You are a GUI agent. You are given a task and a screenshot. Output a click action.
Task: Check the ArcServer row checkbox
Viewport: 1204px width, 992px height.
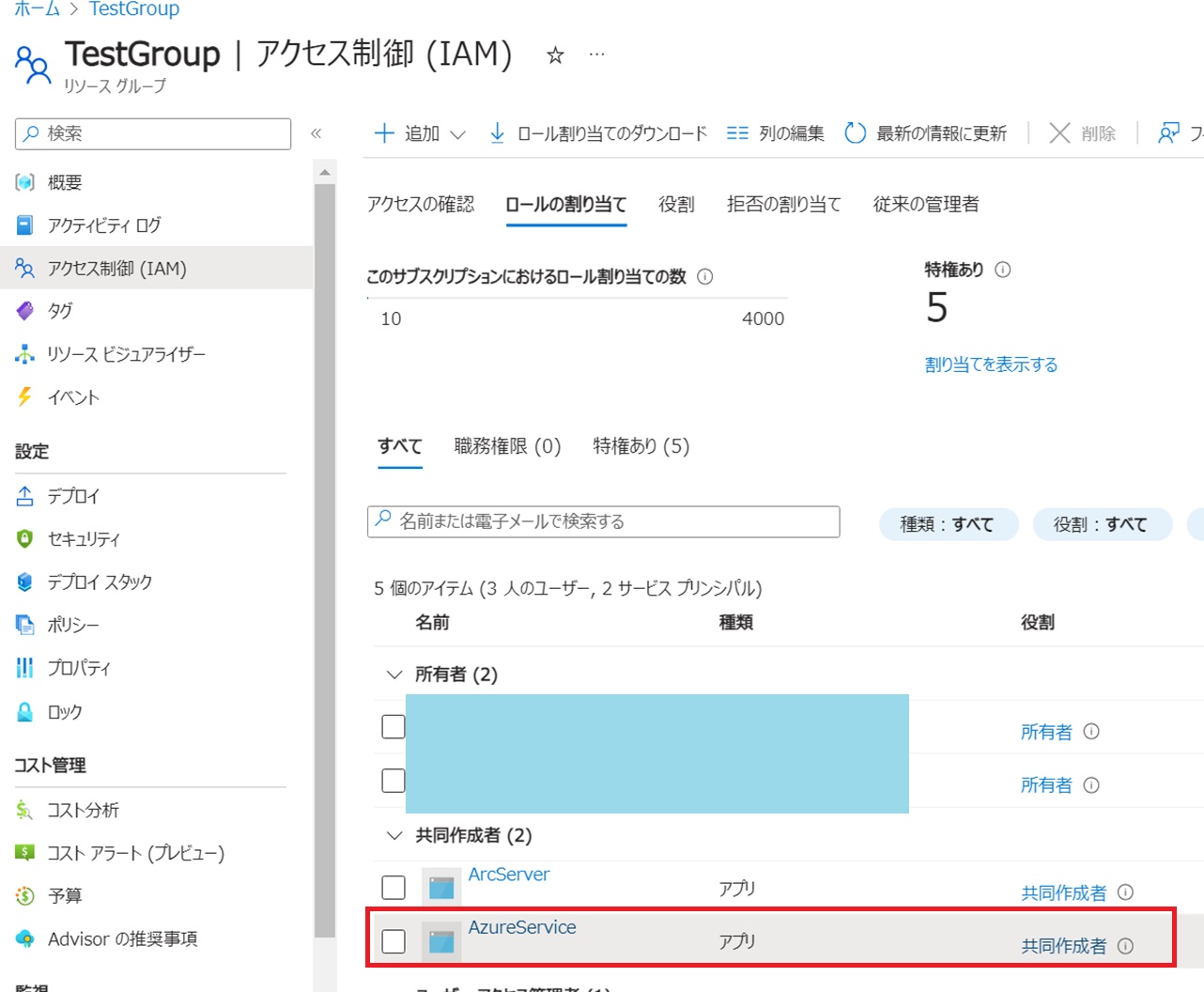(x=394, y=887)
